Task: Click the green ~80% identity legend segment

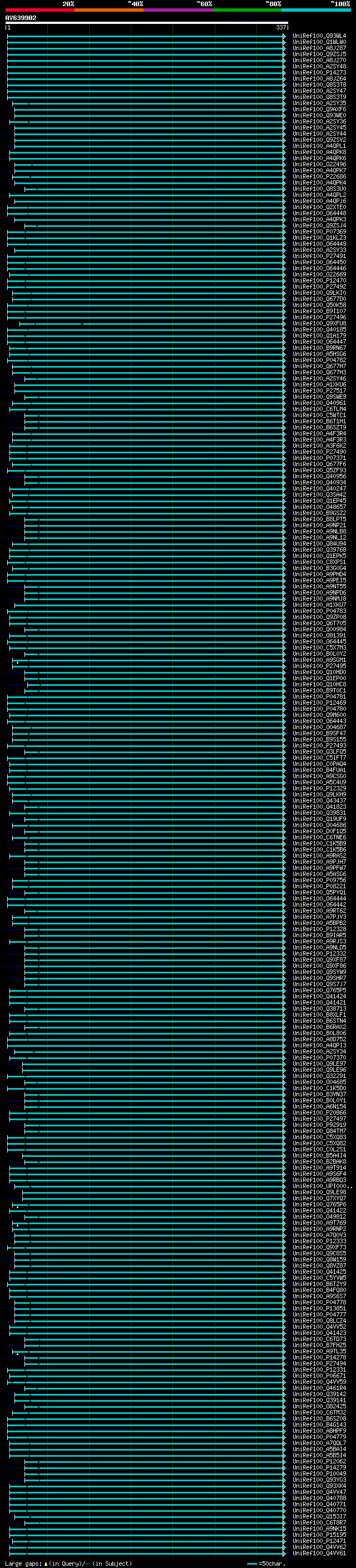Action: pos(247,10)
